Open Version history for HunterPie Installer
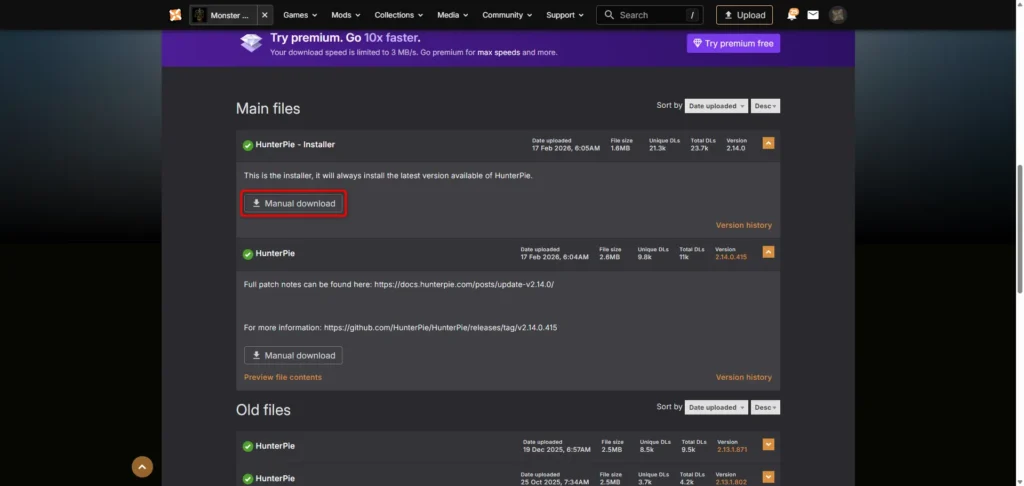Image resolution: width=1024 pixels, height=486 pixels. pyautogui.click(x=743, y=225)
